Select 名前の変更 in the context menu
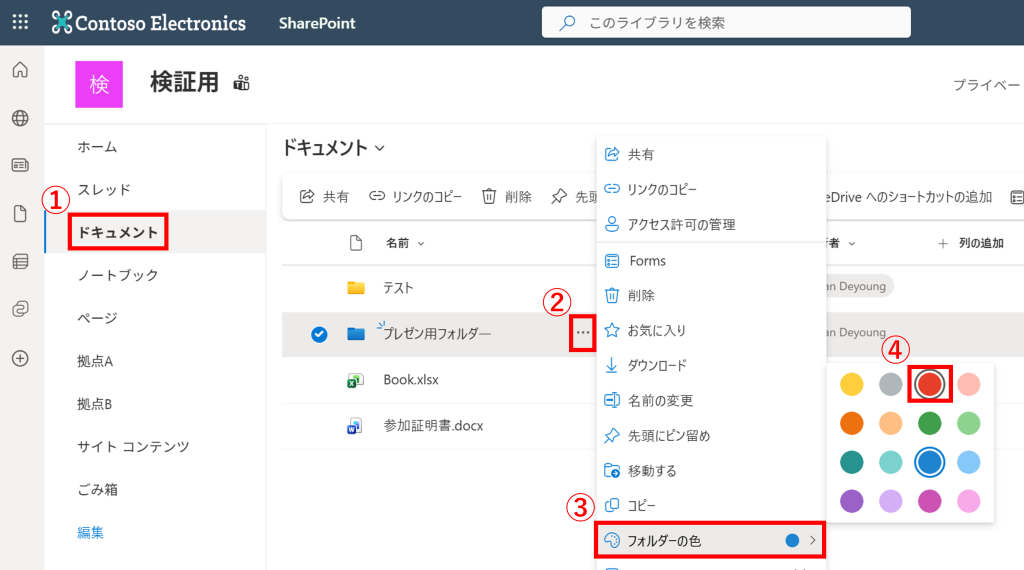 click(x=659, y=400)
